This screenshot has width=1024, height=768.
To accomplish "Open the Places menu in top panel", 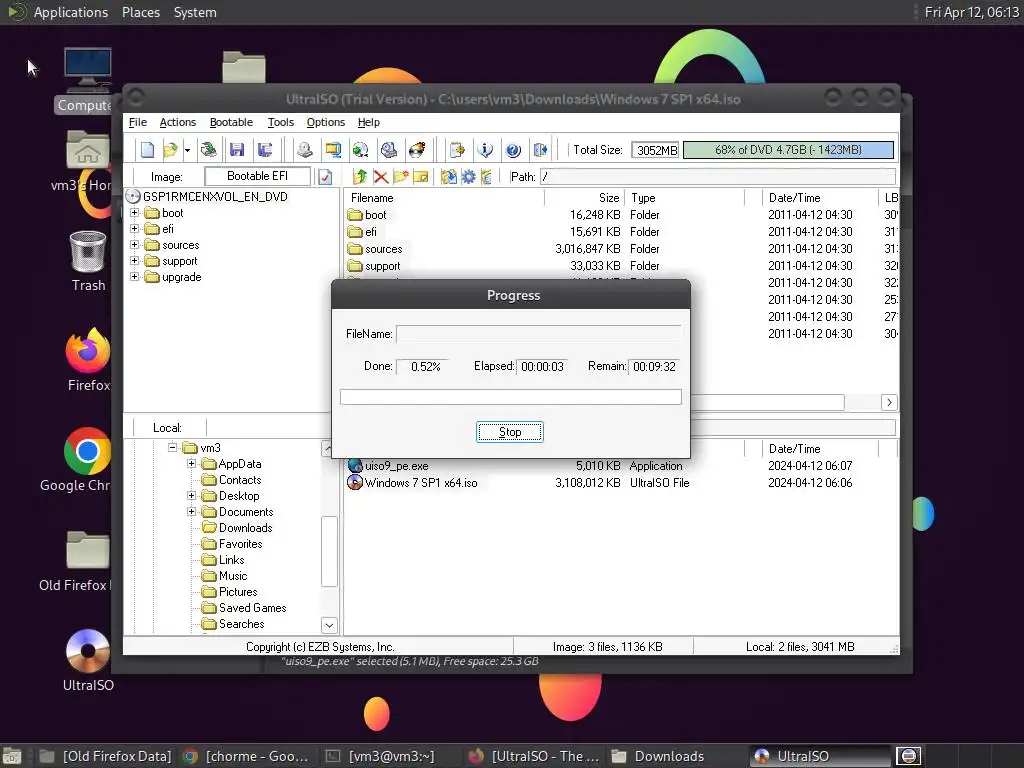I will click(x=141, y=12).
